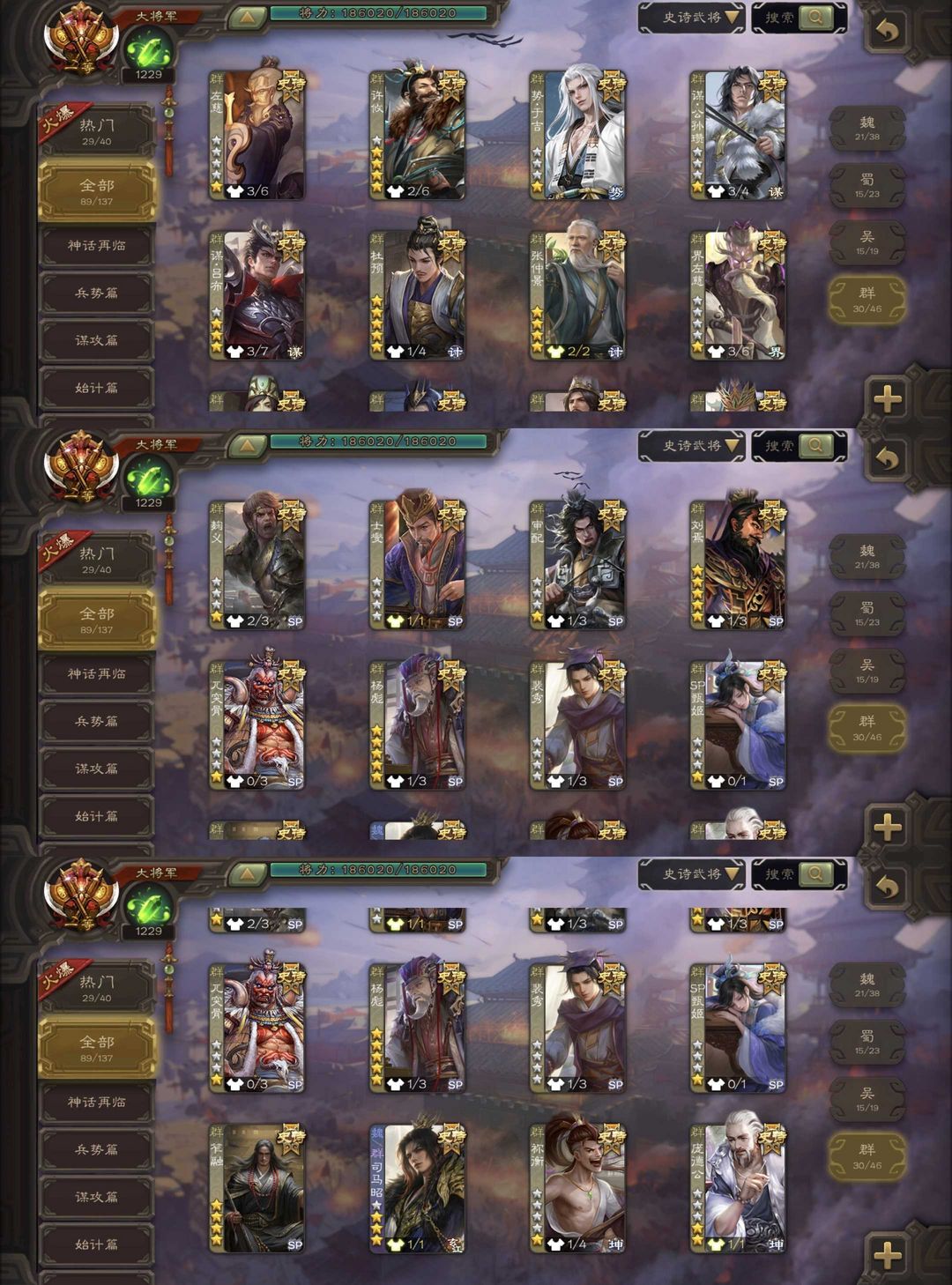The image size is (952, 1285).
Task: Click the star rating on 笮融 card
Action: click(x=216, y=1222)
